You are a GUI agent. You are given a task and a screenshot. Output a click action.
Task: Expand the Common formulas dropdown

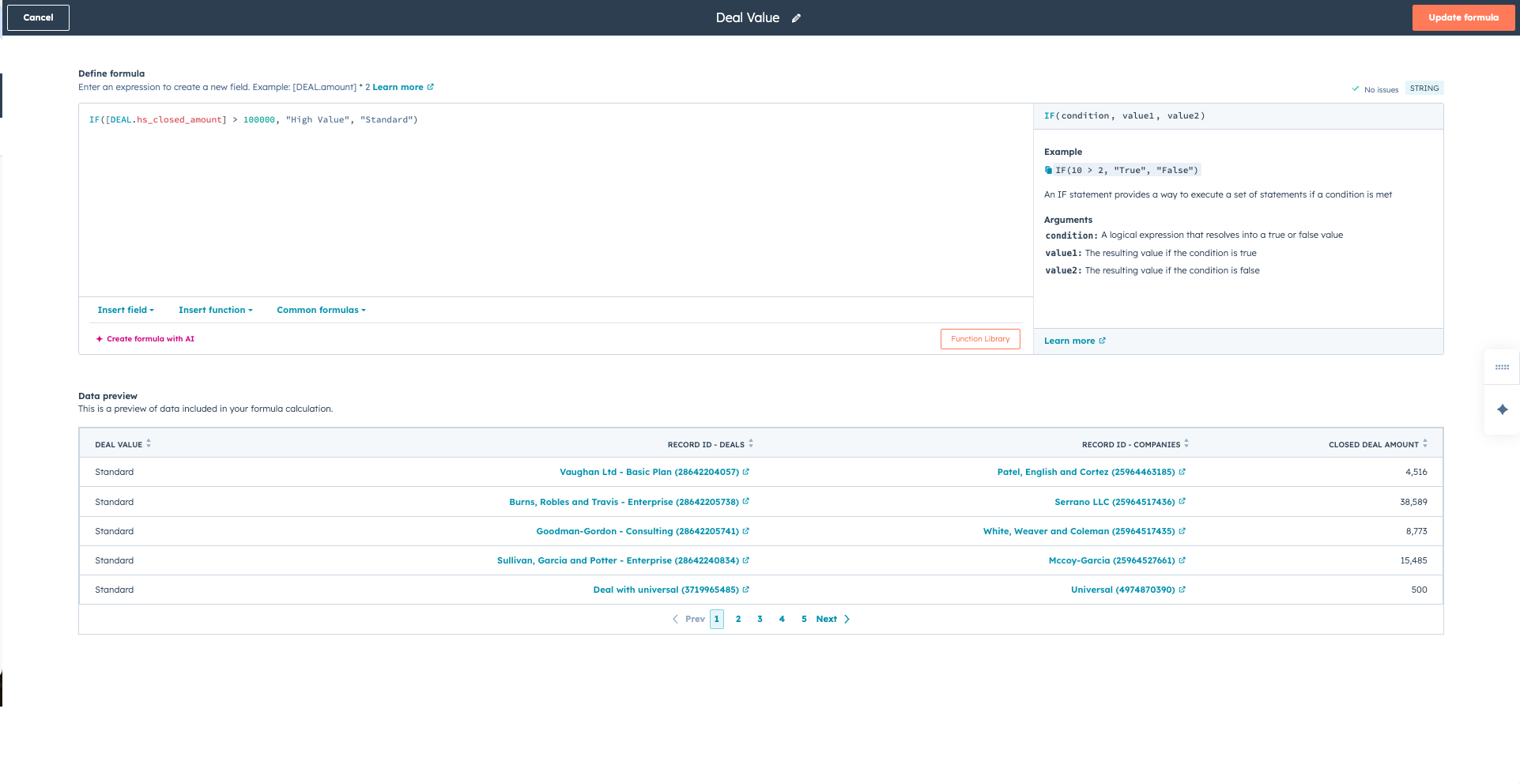click(x=321, y=310)
